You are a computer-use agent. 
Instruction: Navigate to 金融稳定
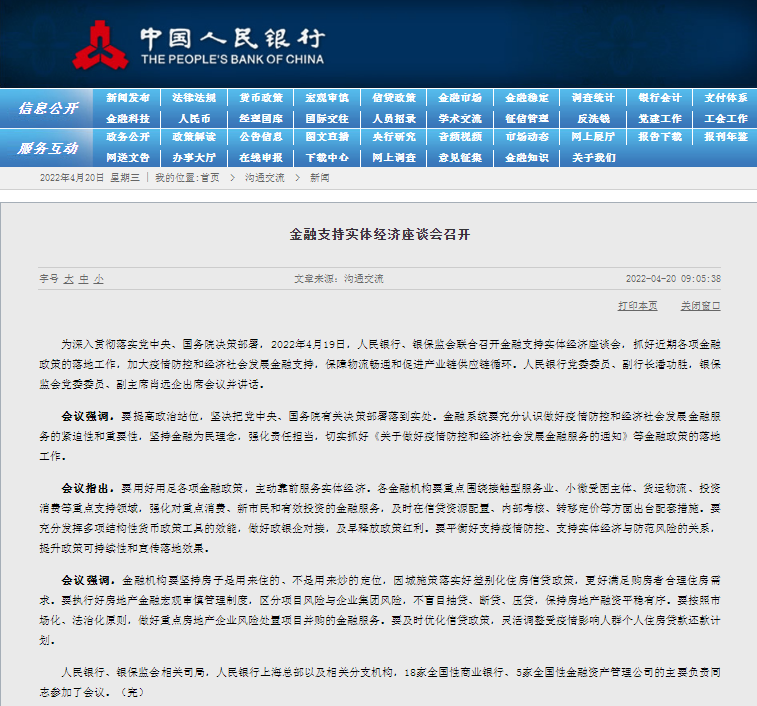coord(527,98)
